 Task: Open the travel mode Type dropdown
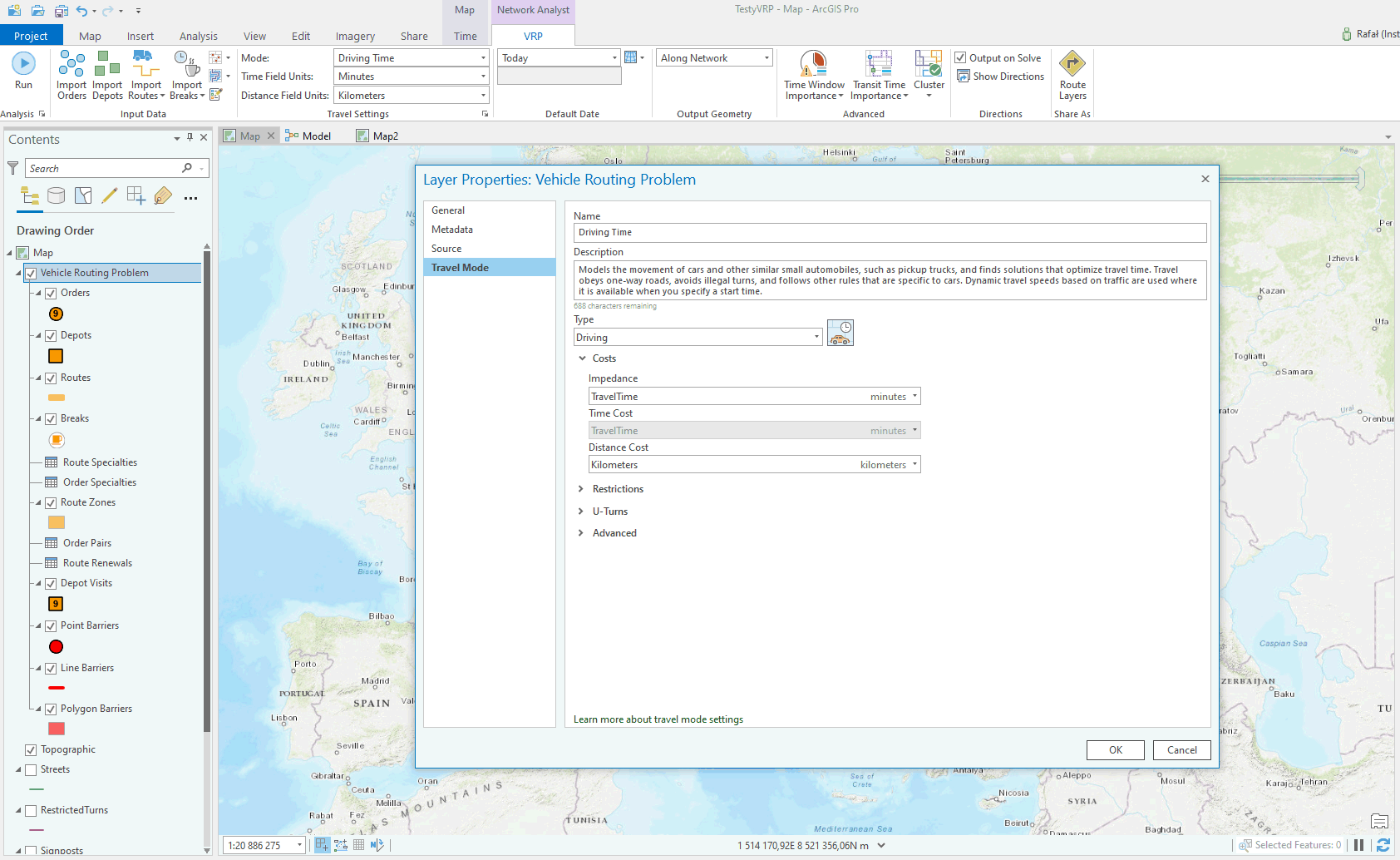pyautogui.click(x=698, y=338)
